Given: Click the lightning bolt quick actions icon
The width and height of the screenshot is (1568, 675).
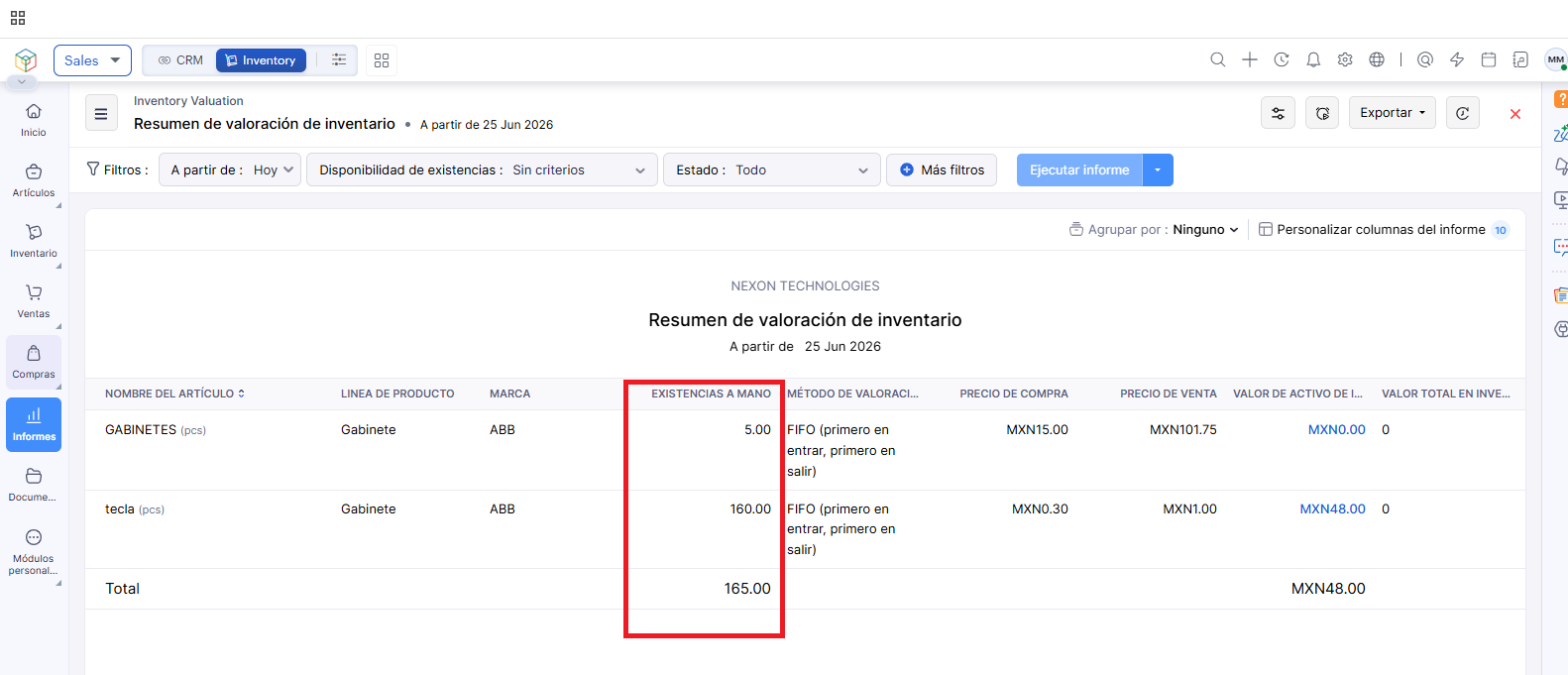Looking at the screenshot, I should point(1457,59).
